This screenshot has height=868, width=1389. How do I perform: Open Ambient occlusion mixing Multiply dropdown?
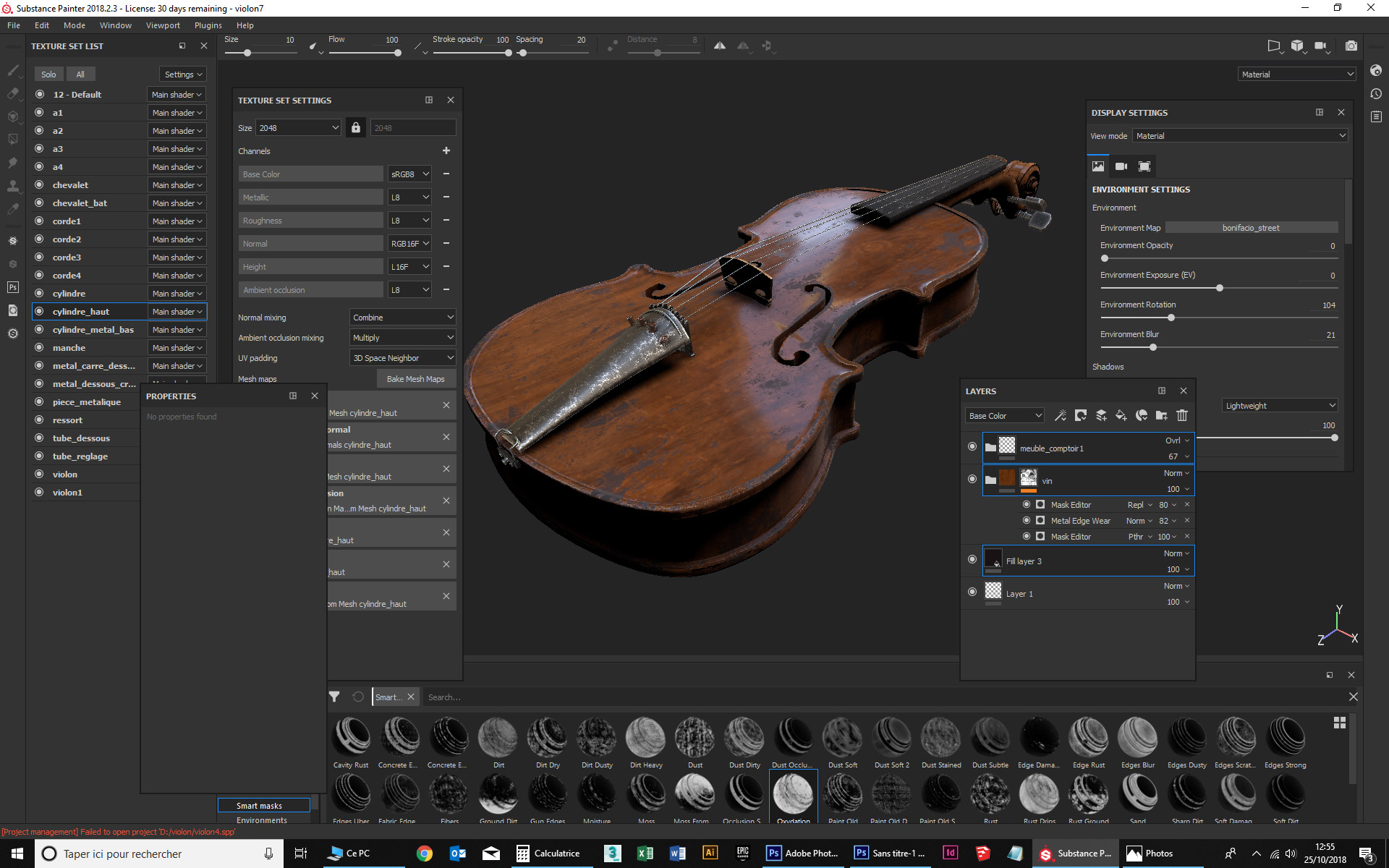pos(403,337)
